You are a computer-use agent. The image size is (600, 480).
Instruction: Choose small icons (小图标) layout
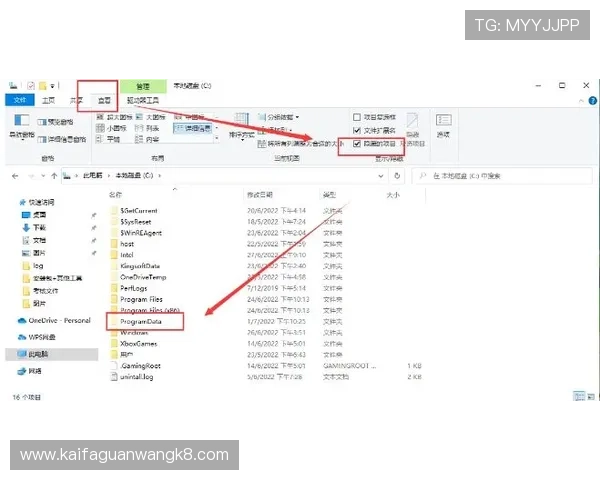(111, 128)
